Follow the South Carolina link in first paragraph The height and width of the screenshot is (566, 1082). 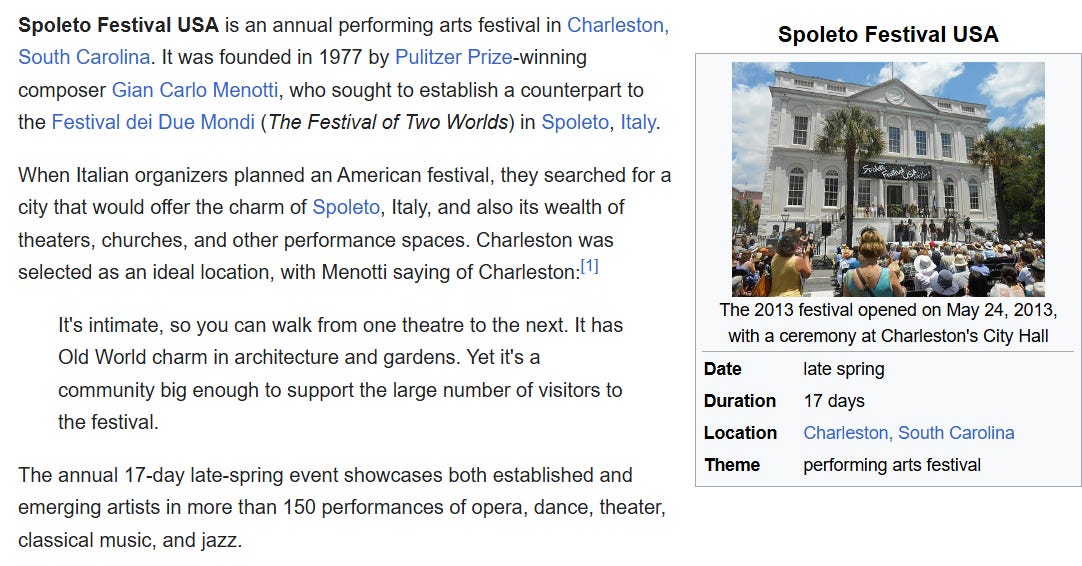coord(83,57)
